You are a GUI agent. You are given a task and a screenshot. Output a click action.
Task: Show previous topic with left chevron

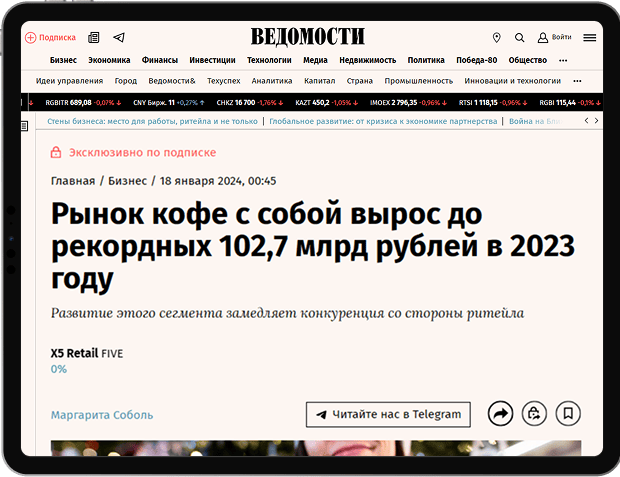[x=586, y=121]
